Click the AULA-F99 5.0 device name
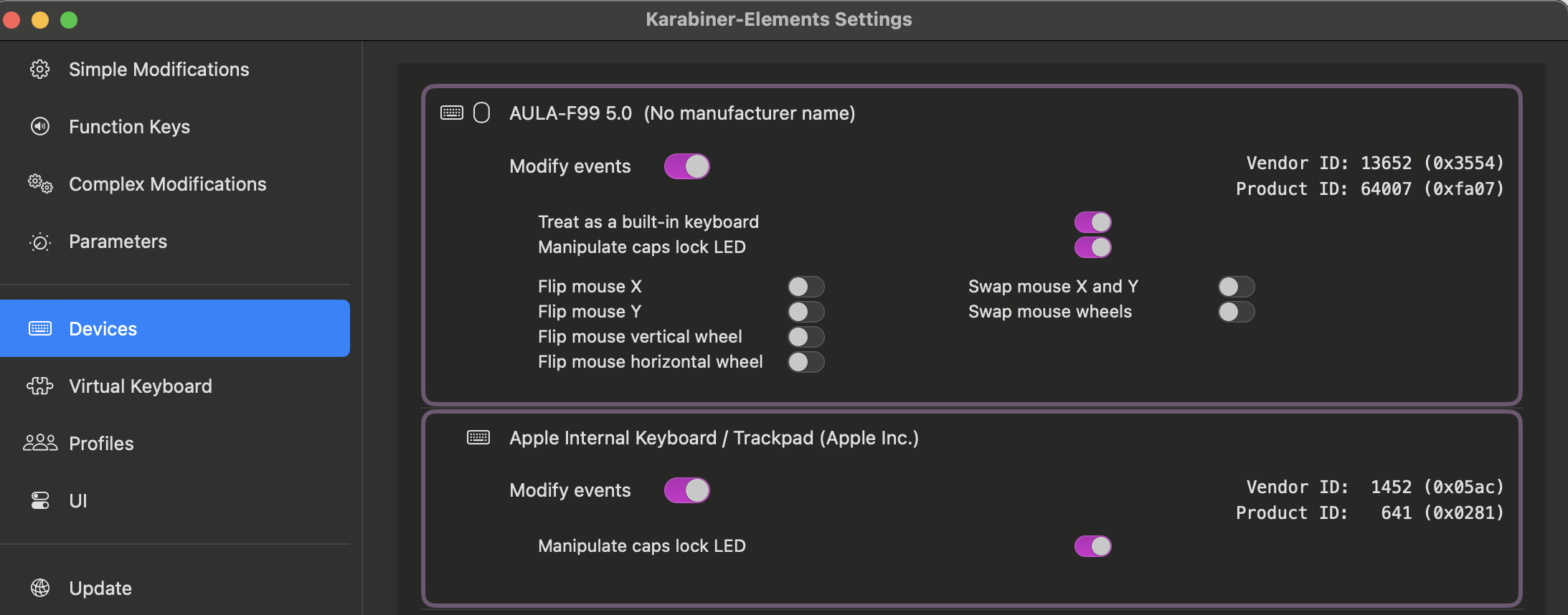 (x=570, y=113)
